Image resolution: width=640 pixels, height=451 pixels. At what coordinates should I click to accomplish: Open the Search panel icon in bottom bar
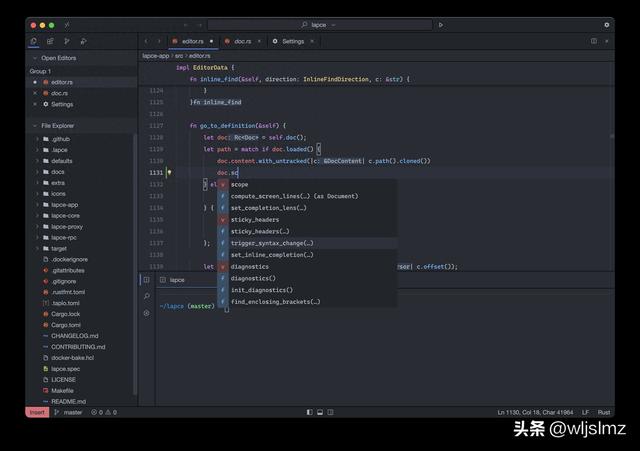tap(147, 296)
